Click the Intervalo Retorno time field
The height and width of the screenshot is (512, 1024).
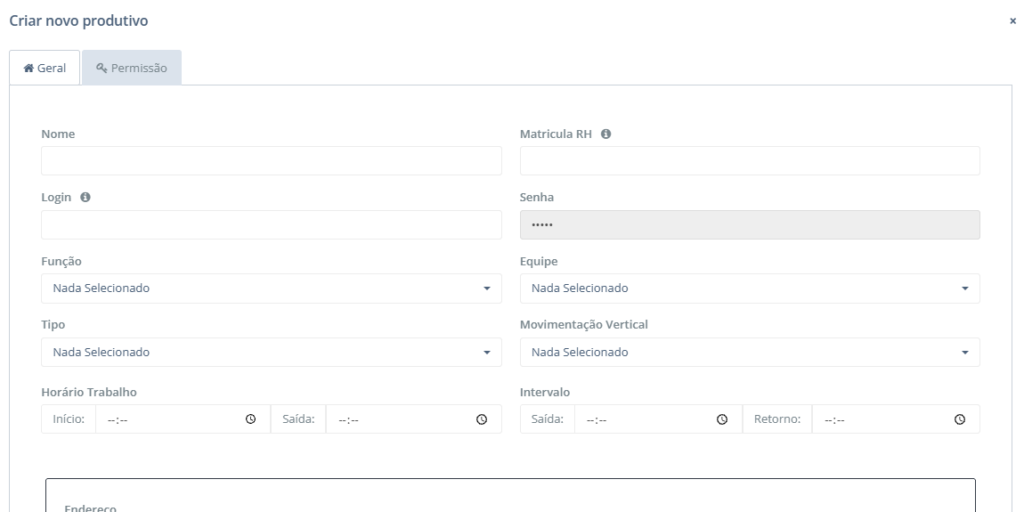[x=880, y=420]
